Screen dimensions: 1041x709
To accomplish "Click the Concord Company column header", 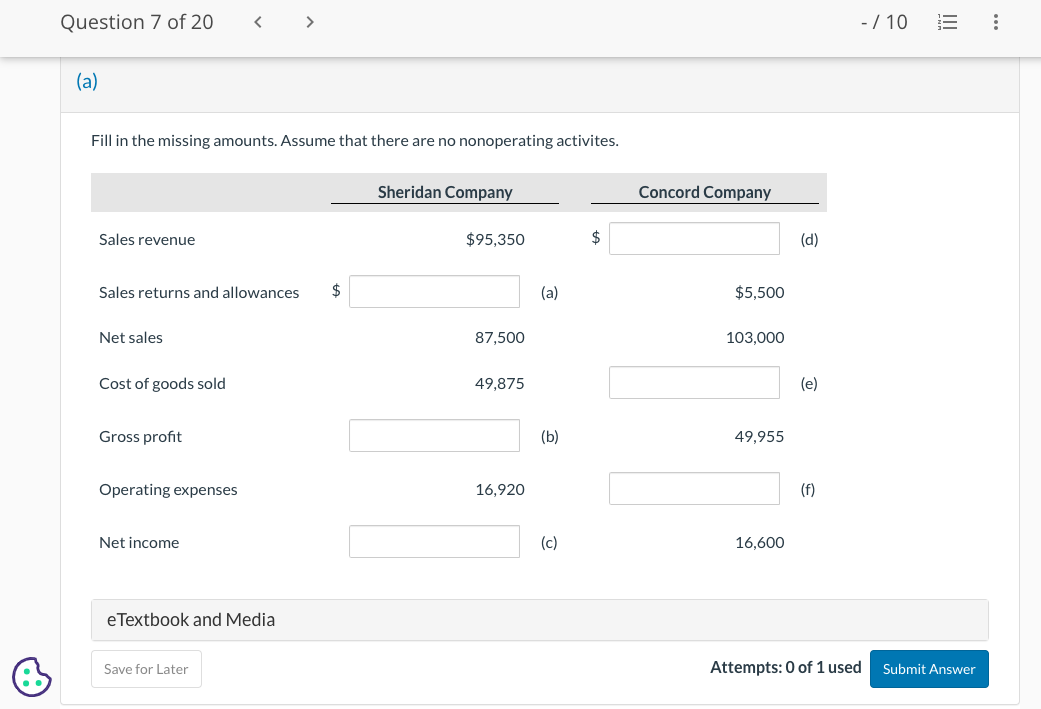I will (705, 191).
